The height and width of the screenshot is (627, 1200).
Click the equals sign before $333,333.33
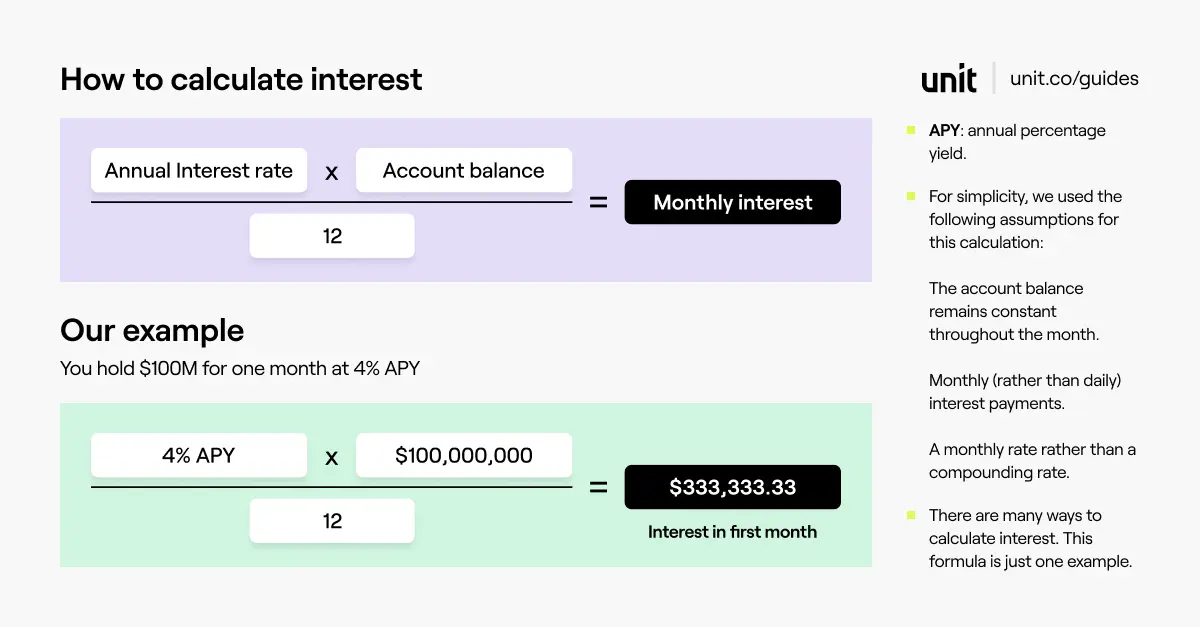point(598,487)
